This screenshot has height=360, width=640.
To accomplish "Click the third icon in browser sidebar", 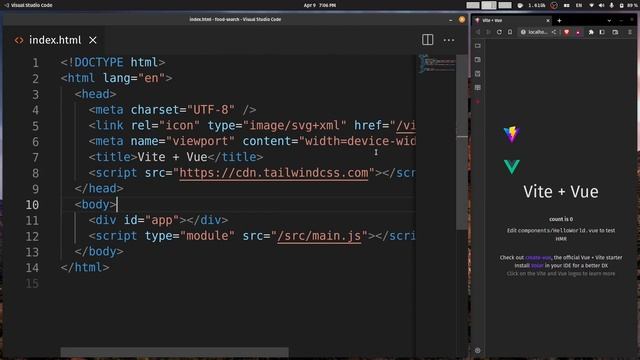I will pyautogui.click(x=478, y=73).
